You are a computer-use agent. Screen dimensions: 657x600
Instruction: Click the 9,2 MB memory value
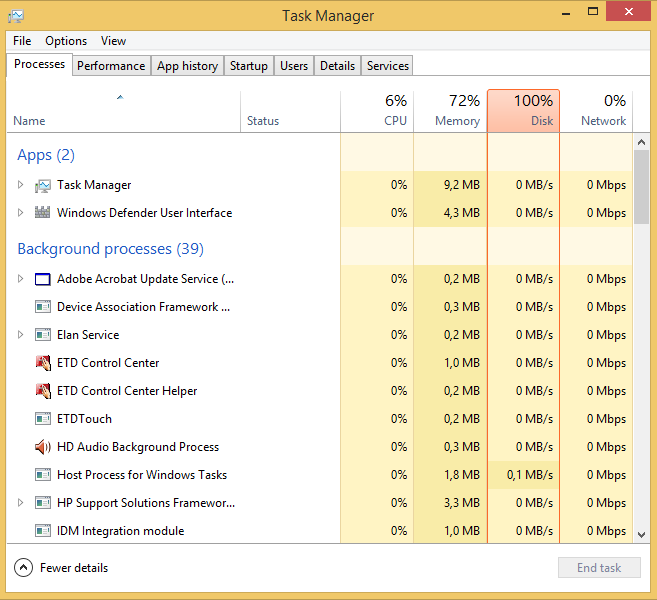click(462, 185)
